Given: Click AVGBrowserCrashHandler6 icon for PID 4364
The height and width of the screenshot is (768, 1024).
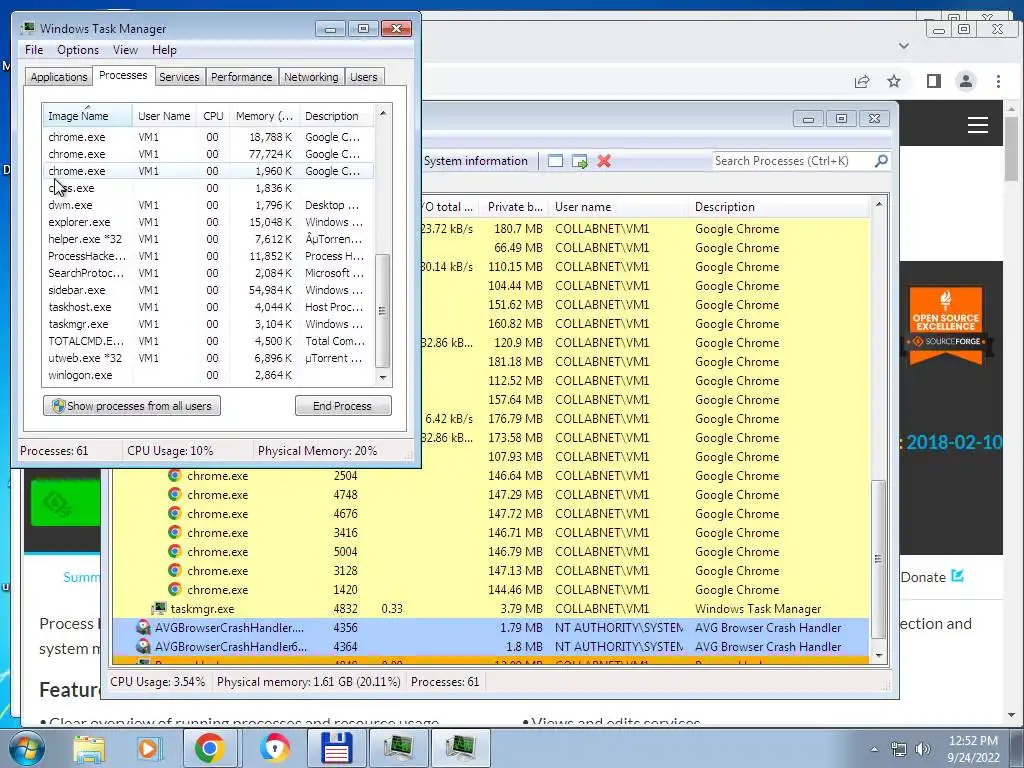Looking at the screenshot, I should [x=143, y=647].
